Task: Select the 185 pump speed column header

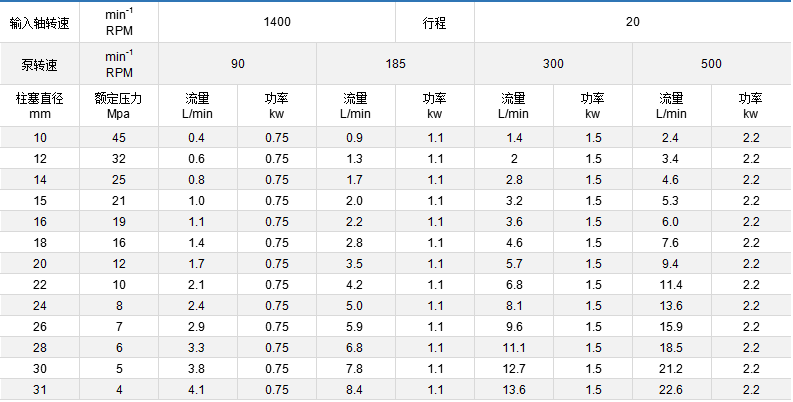Action: [x=395, y=64]
